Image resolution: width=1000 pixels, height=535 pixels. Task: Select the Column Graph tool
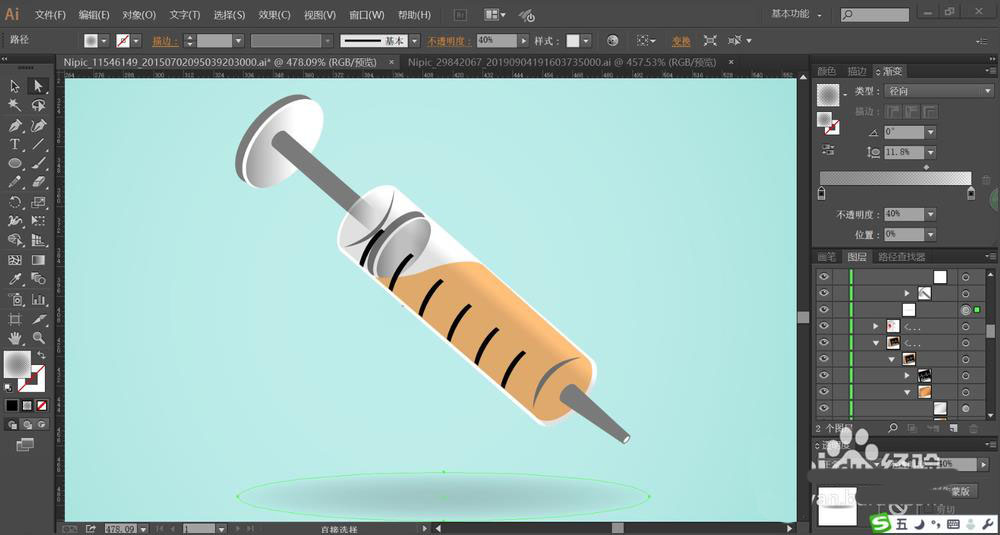[38, 299]
